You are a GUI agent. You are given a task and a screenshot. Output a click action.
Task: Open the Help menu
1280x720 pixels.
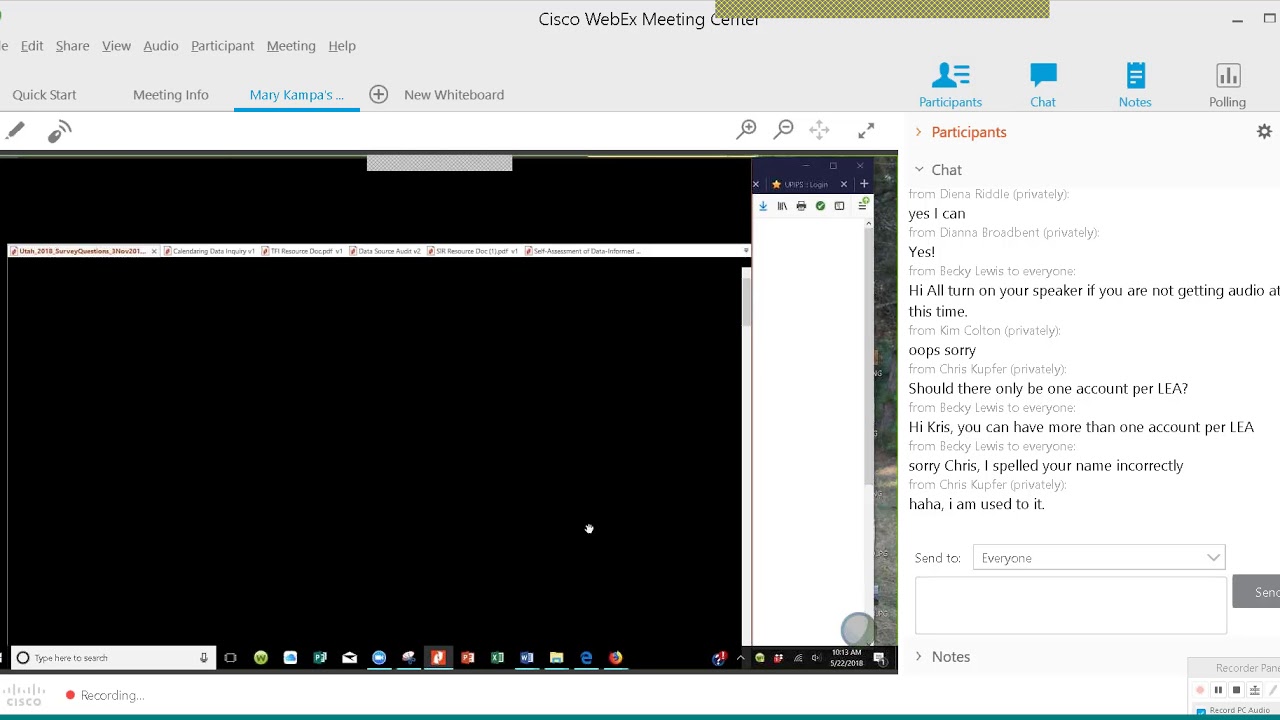point(342,46)
